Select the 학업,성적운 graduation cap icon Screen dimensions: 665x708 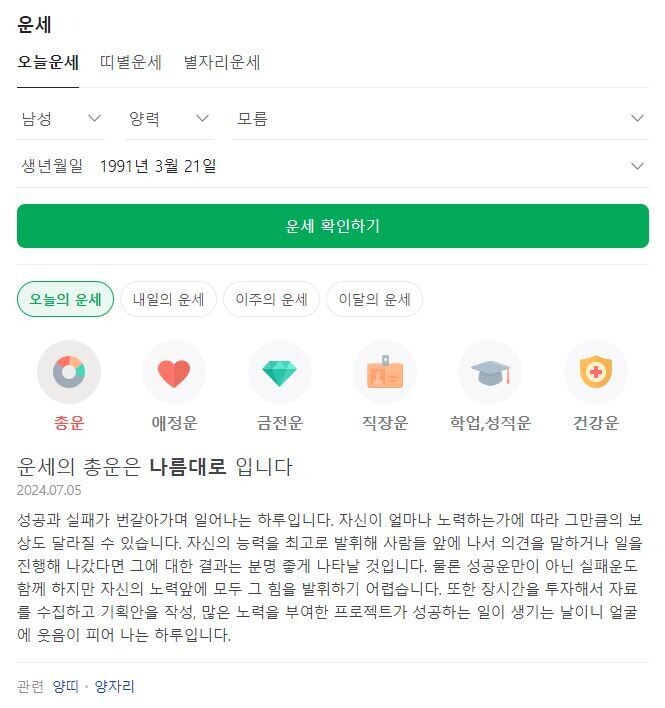(490, 372)
